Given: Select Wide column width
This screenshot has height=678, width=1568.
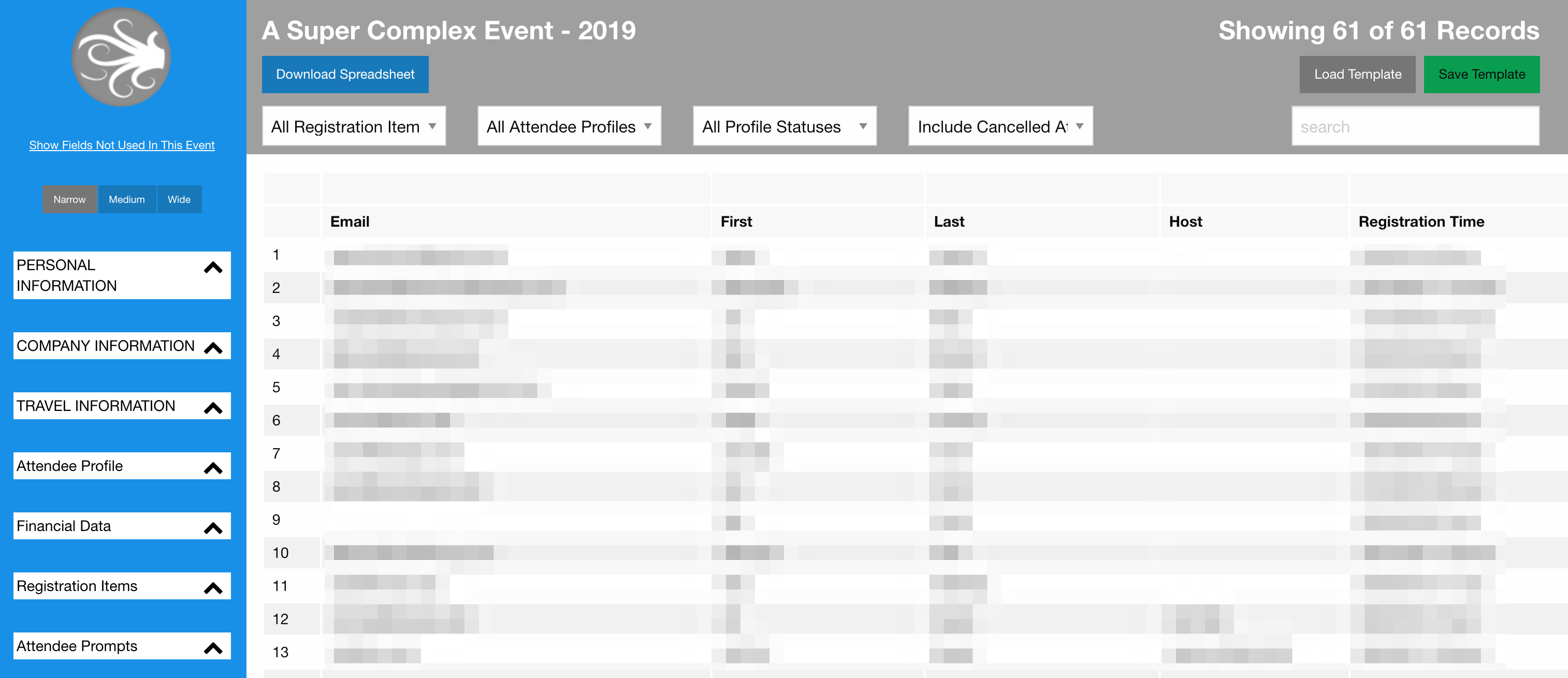Looking at the screenshot, I should [x=179, y=199].
